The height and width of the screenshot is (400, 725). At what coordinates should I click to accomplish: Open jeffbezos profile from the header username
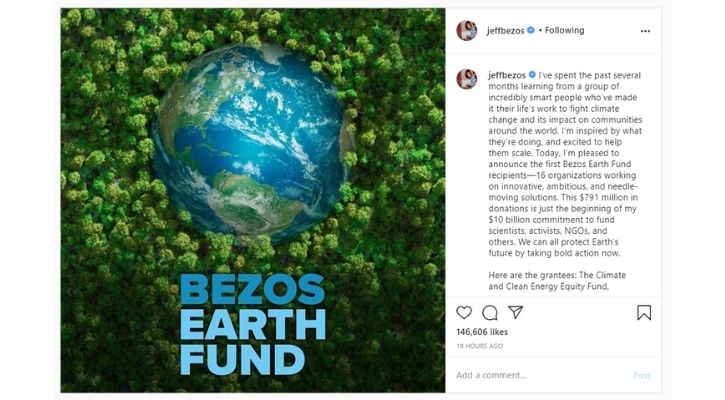(504, 31)
